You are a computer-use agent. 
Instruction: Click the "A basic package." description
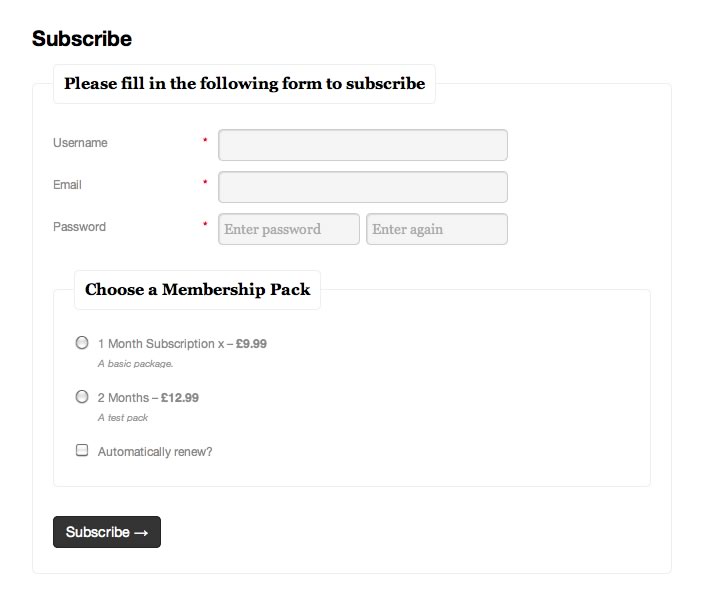(135, 364)
